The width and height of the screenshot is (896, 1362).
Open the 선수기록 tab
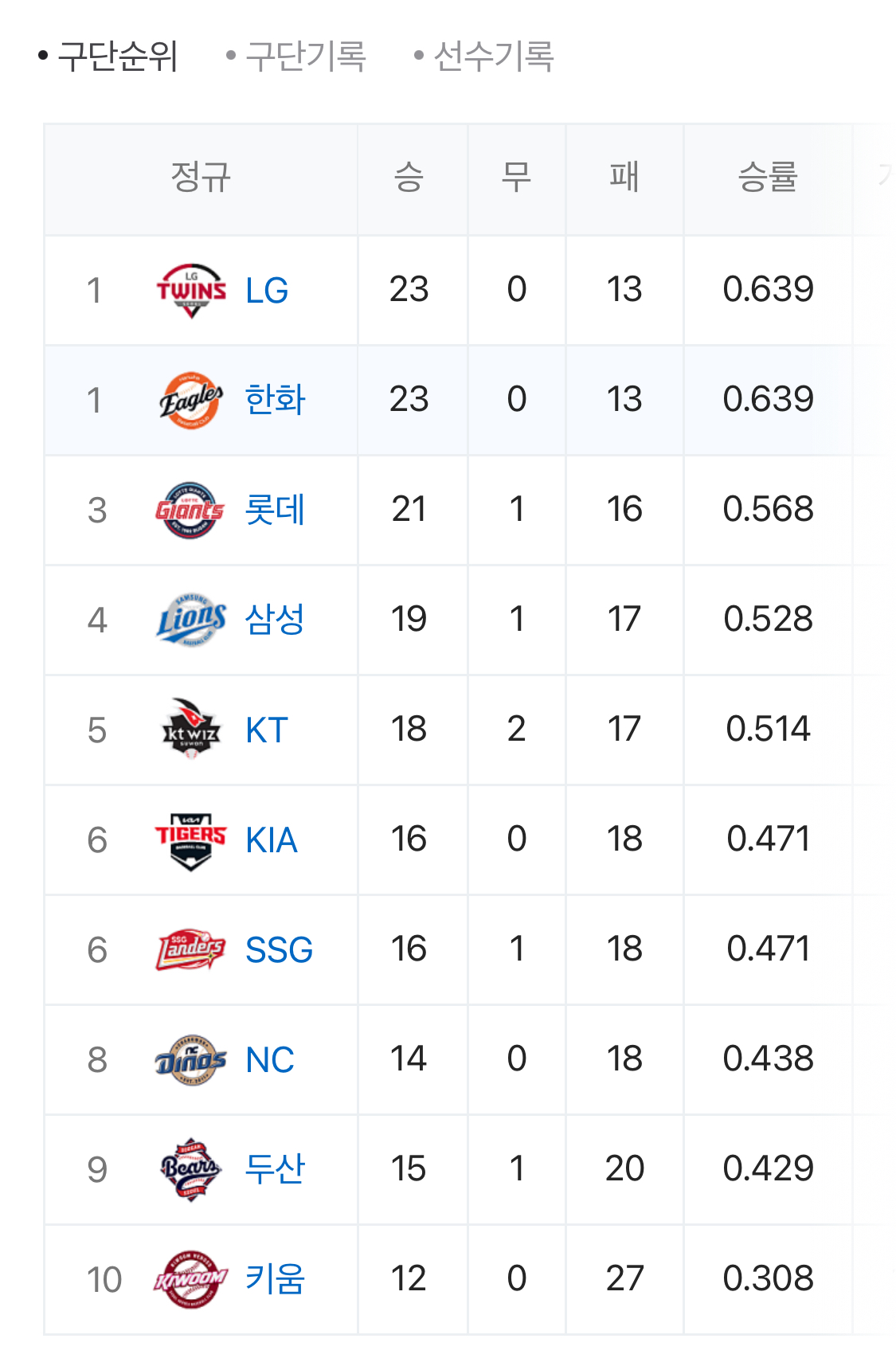[493, 57]
